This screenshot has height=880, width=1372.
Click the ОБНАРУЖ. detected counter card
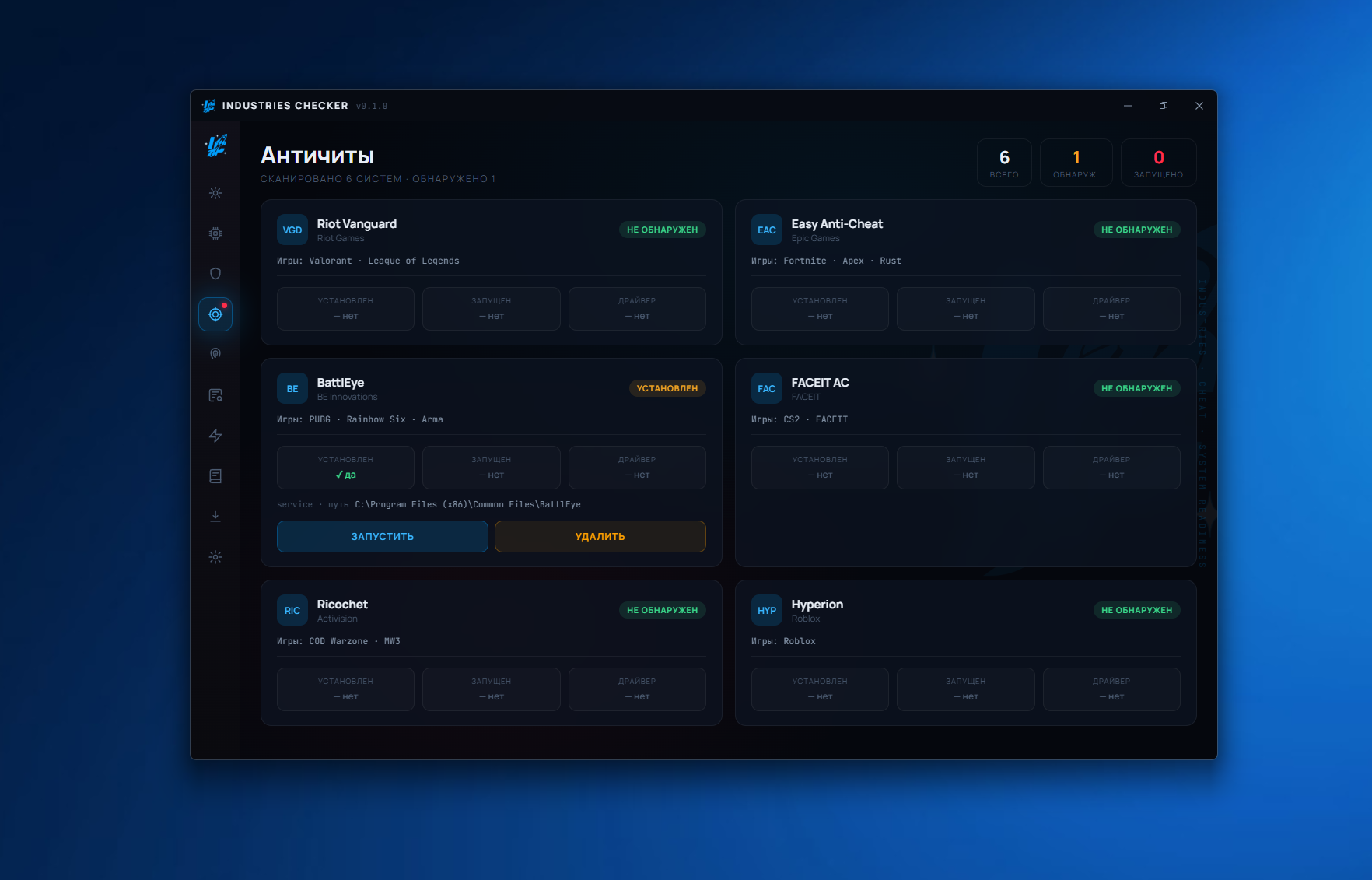[1076, 163]
